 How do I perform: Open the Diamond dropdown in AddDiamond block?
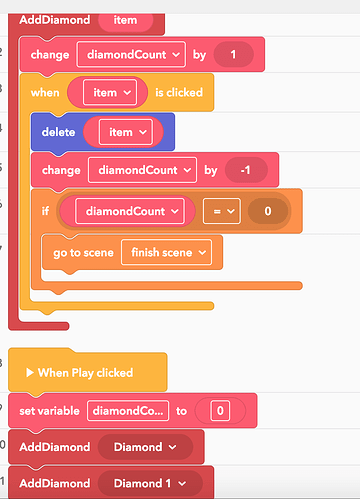tap(145, 447)
